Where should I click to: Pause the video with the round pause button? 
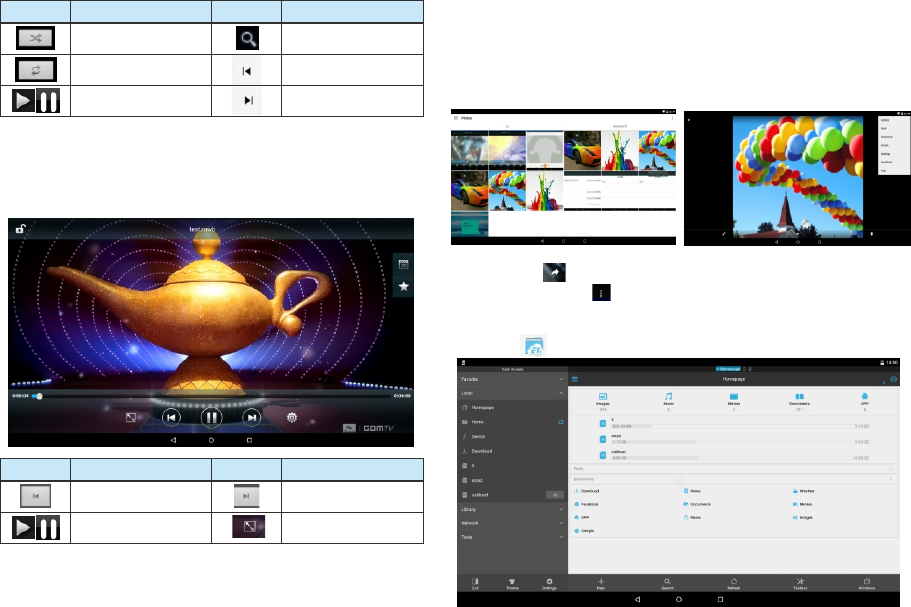[211, 417]
